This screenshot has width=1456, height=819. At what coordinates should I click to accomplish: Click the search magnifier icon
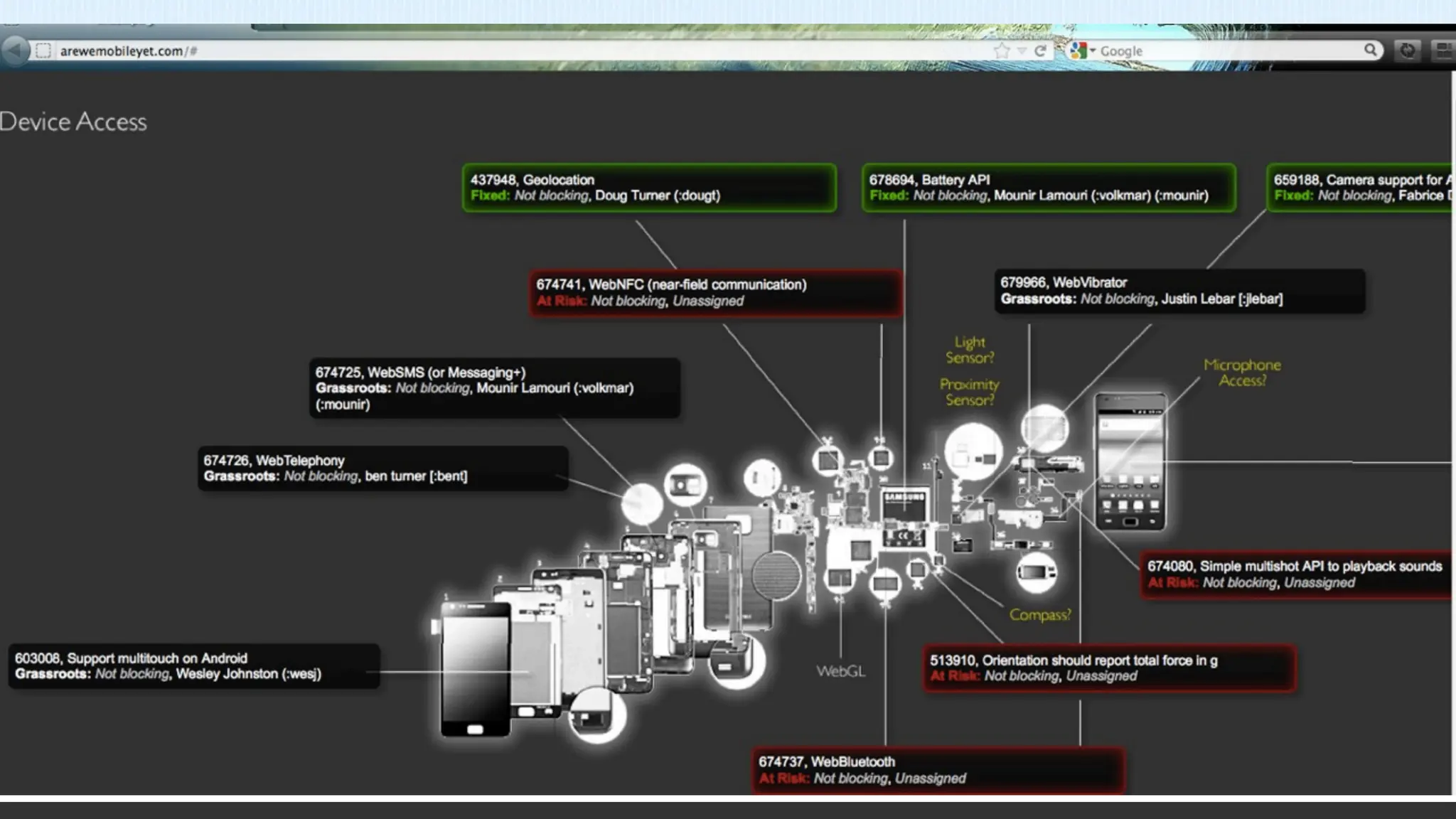point(1370,50)
